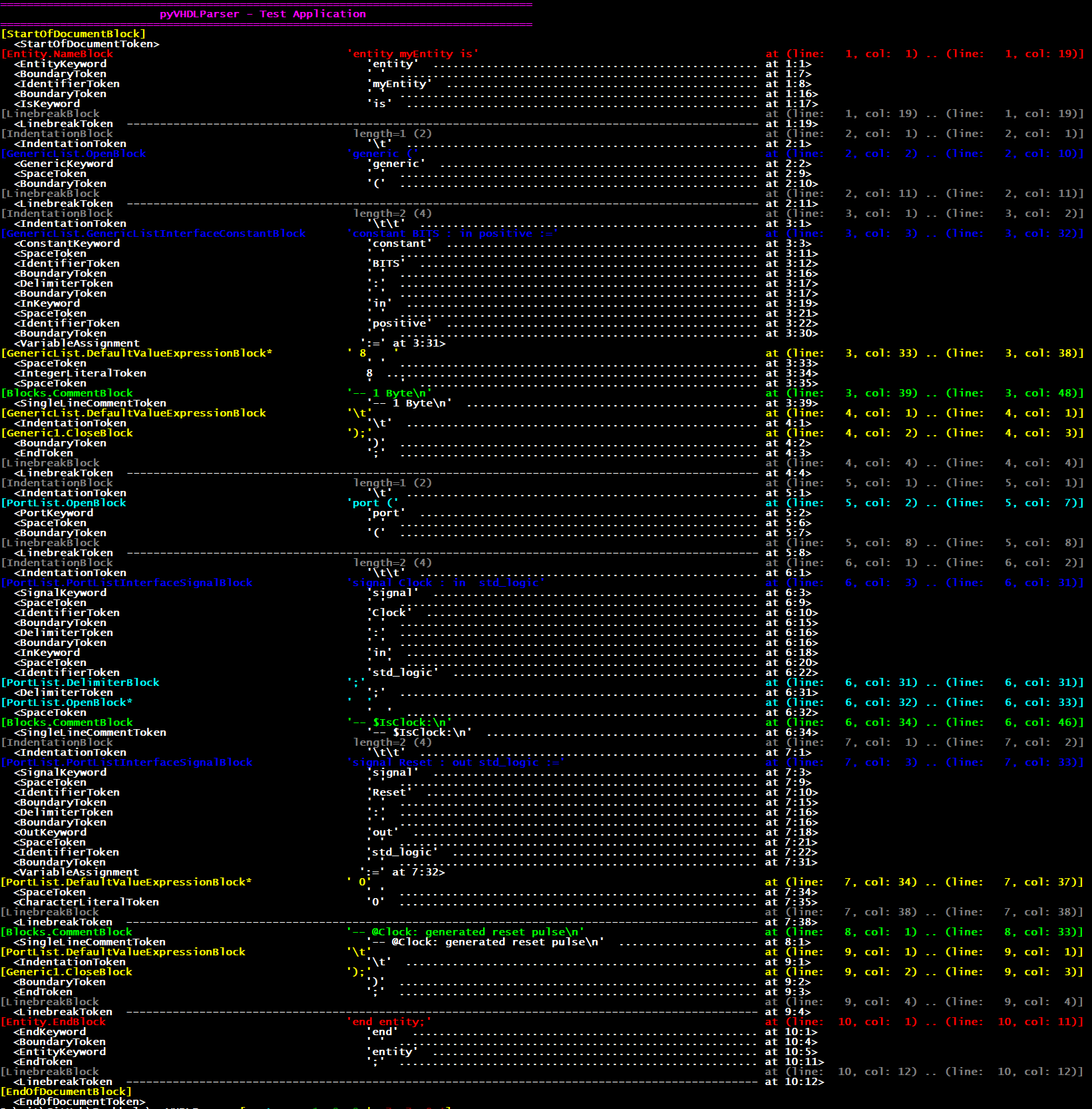Click the red 'entity myEntity is' string
This screenshot has width=1092, height=1109.
coord(413,54)
